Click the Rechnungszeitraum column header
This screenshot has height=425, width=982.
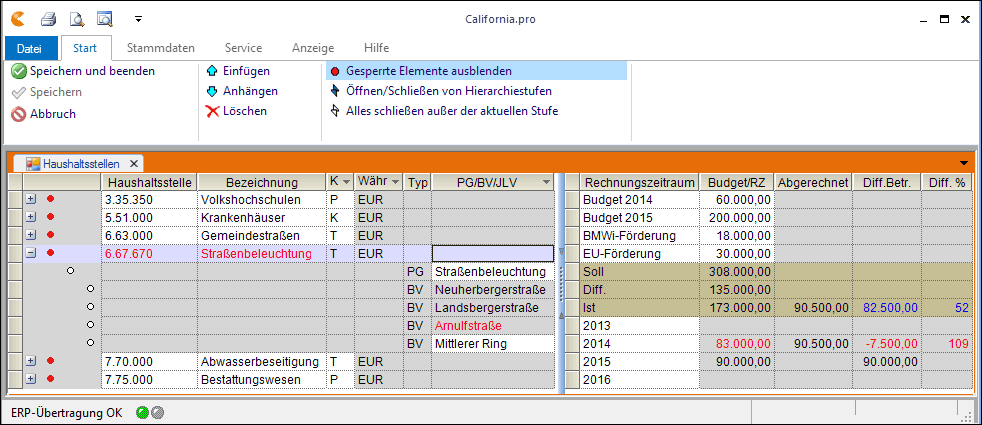click(x=639, y=182)
